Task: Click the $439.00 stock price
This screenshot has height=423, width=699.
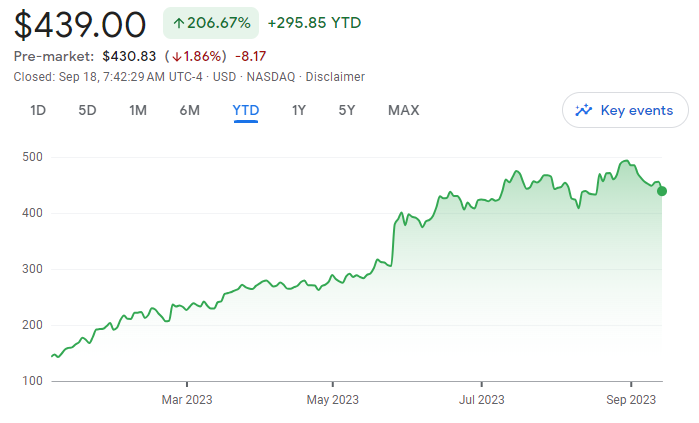Action: pyautogui.click(x=80, y=24)
